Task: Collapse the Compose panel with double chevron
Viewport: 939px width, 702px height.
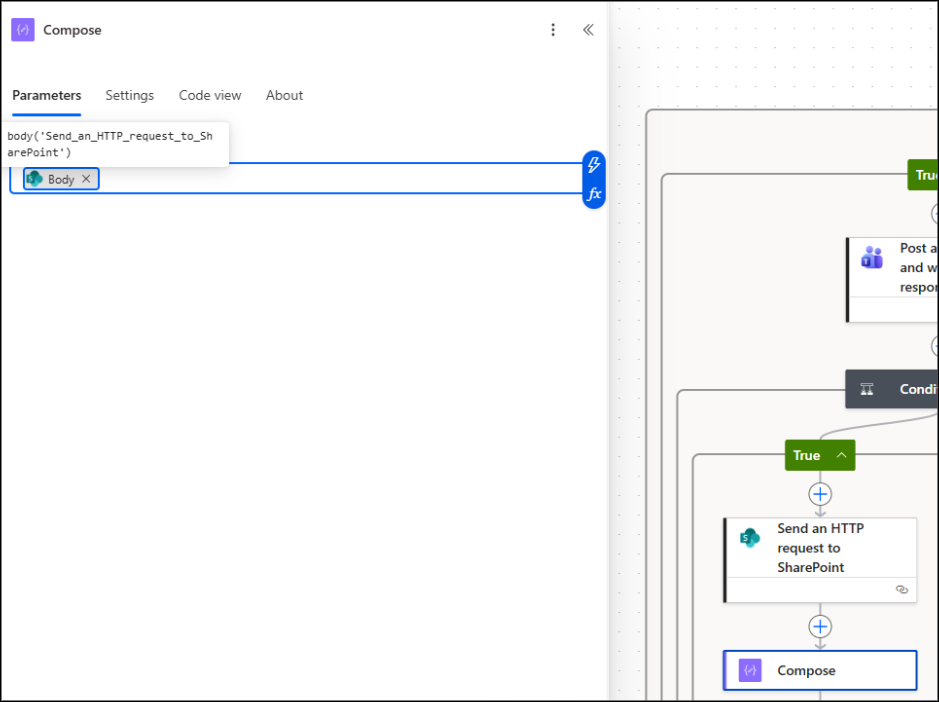Action: [588, 30]
